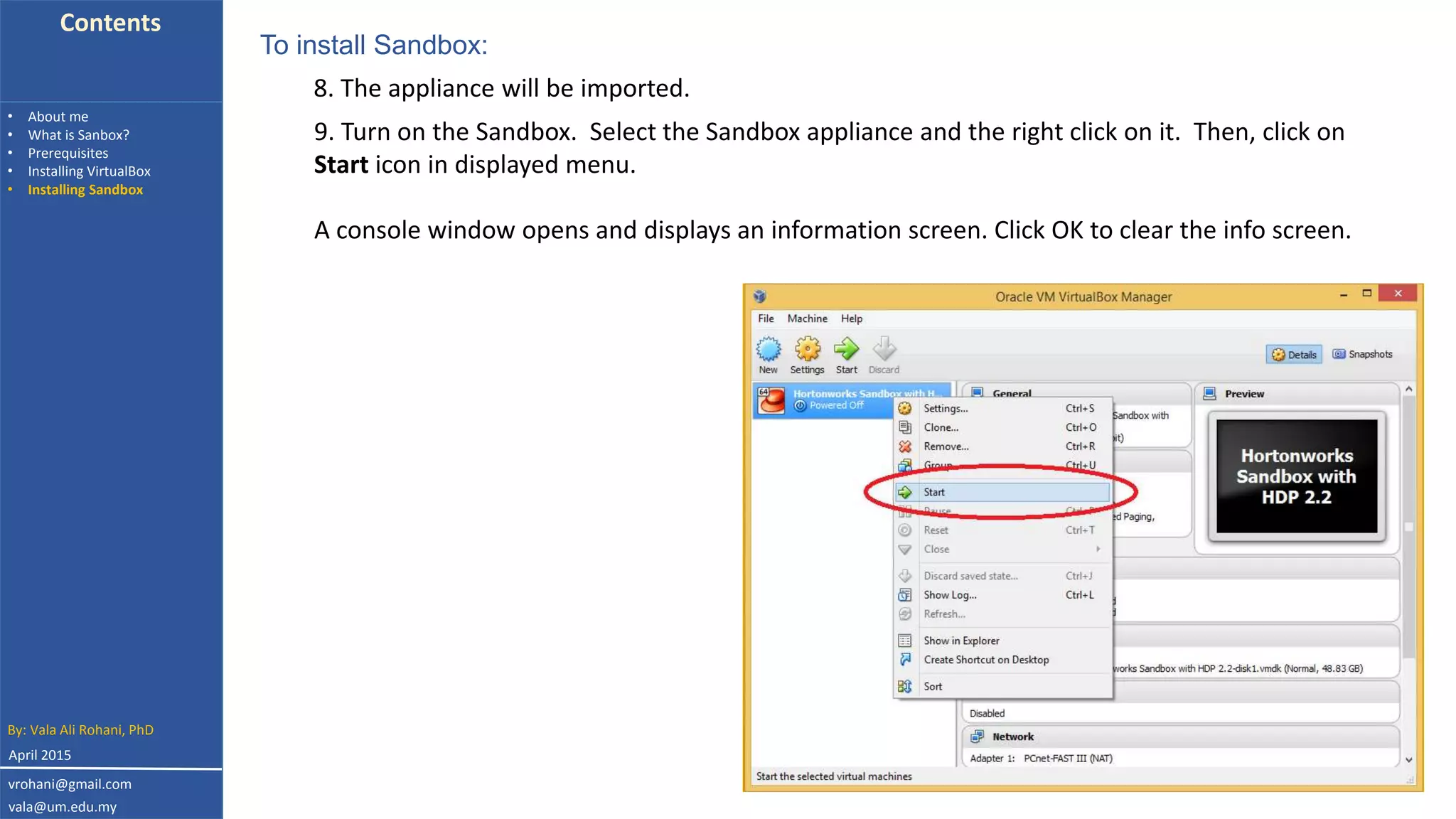Click the VirtualBox cube icon in title bar
The height and width of the screenshot is (819, 1456).
click(759, 296)
